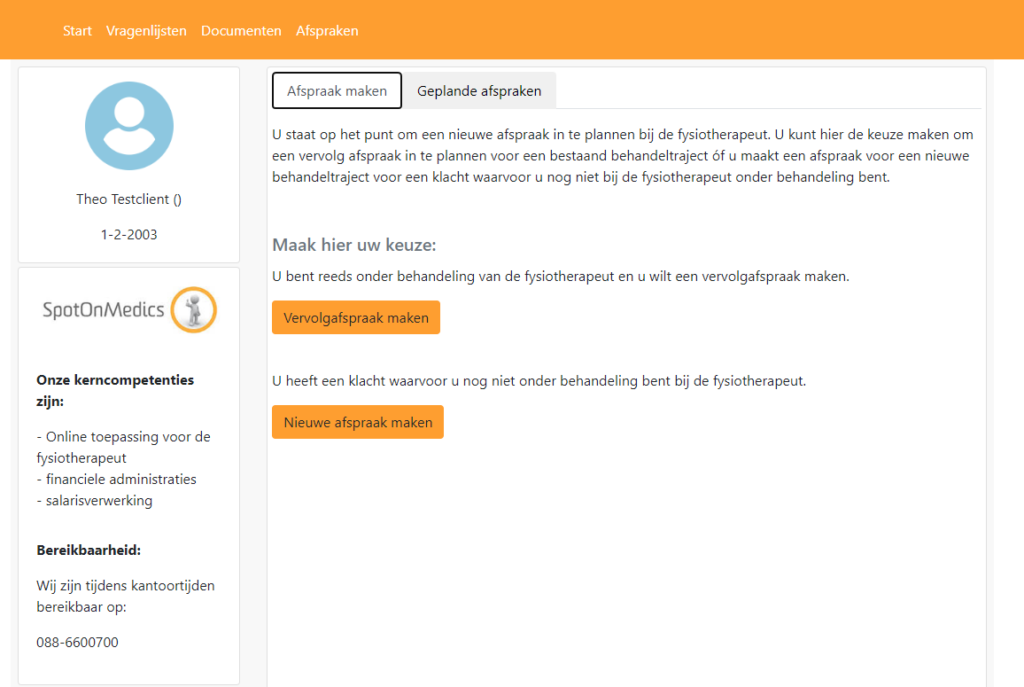Click the salarisverwerking list item
1024x687 pixels.
[x=94, y=500]
